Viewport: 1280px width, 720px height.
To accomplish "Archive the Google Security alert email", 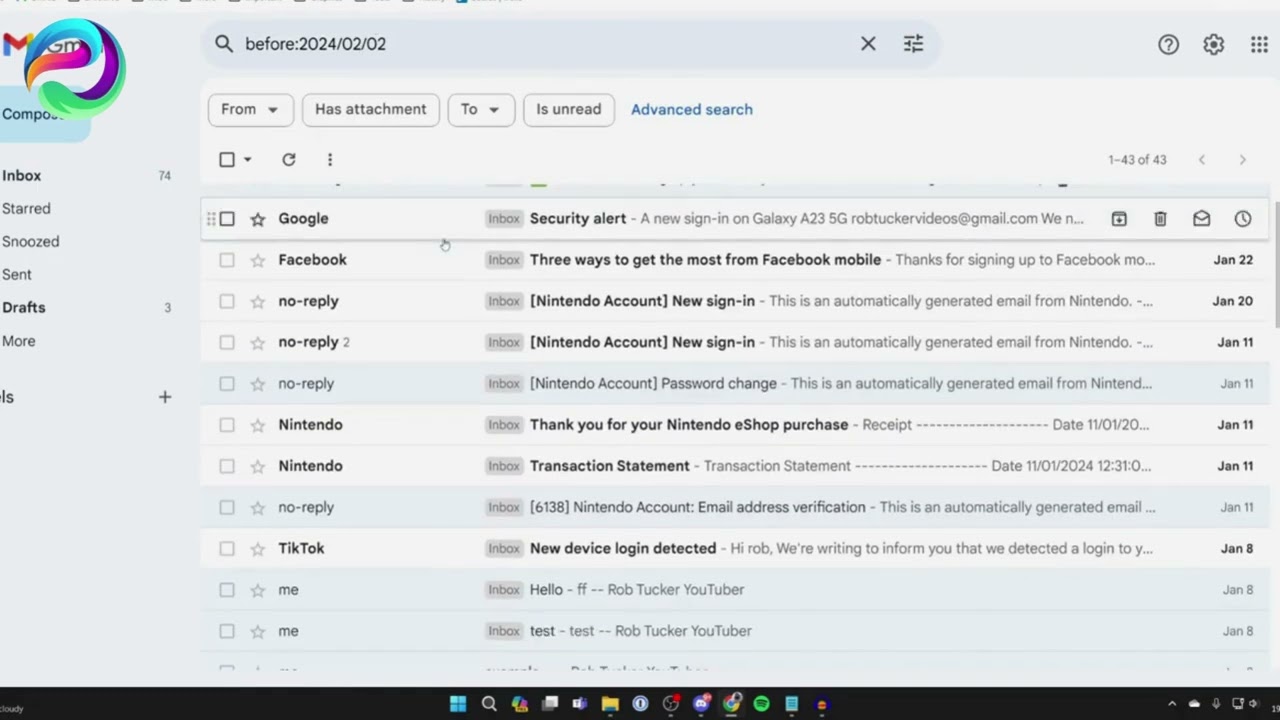I will click(1119, 219).
